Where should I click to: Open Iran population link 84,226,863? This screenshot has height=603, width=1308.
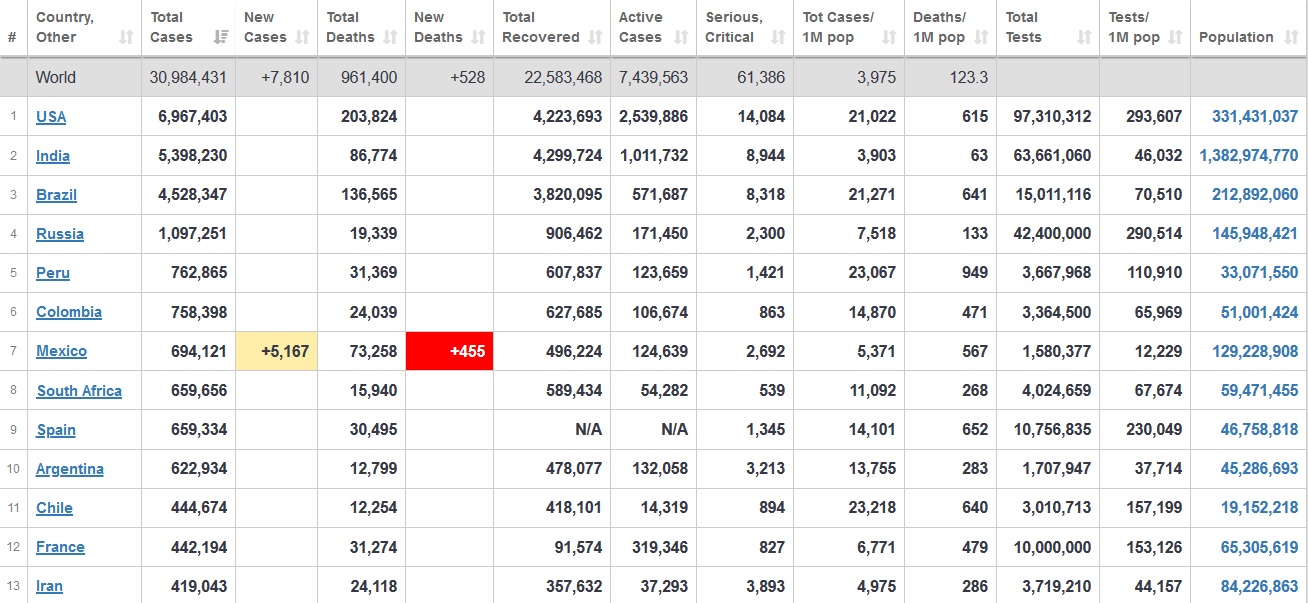[x=1260, y=586]
